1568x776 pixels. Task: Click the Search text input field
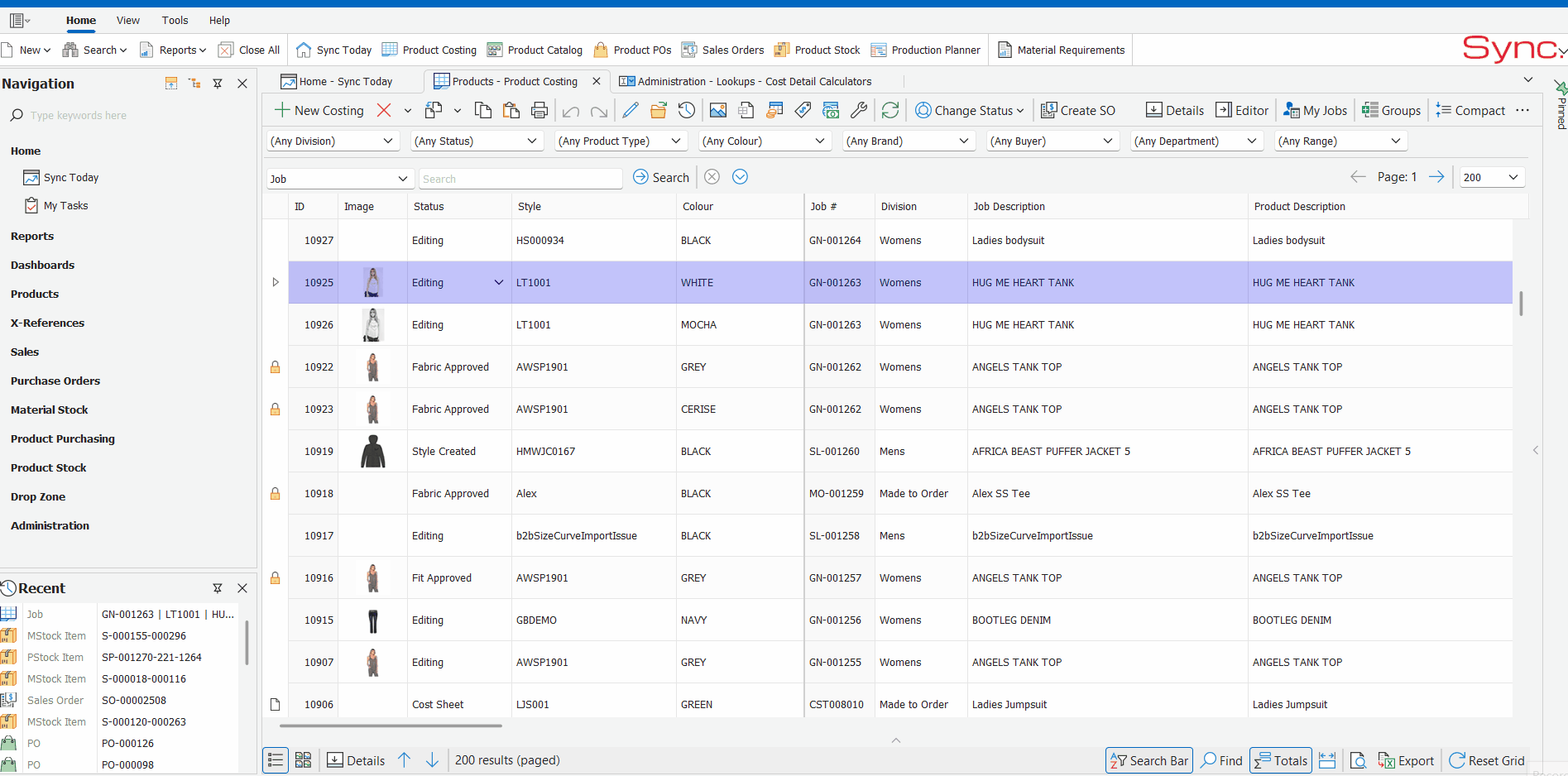coord(521,179)
